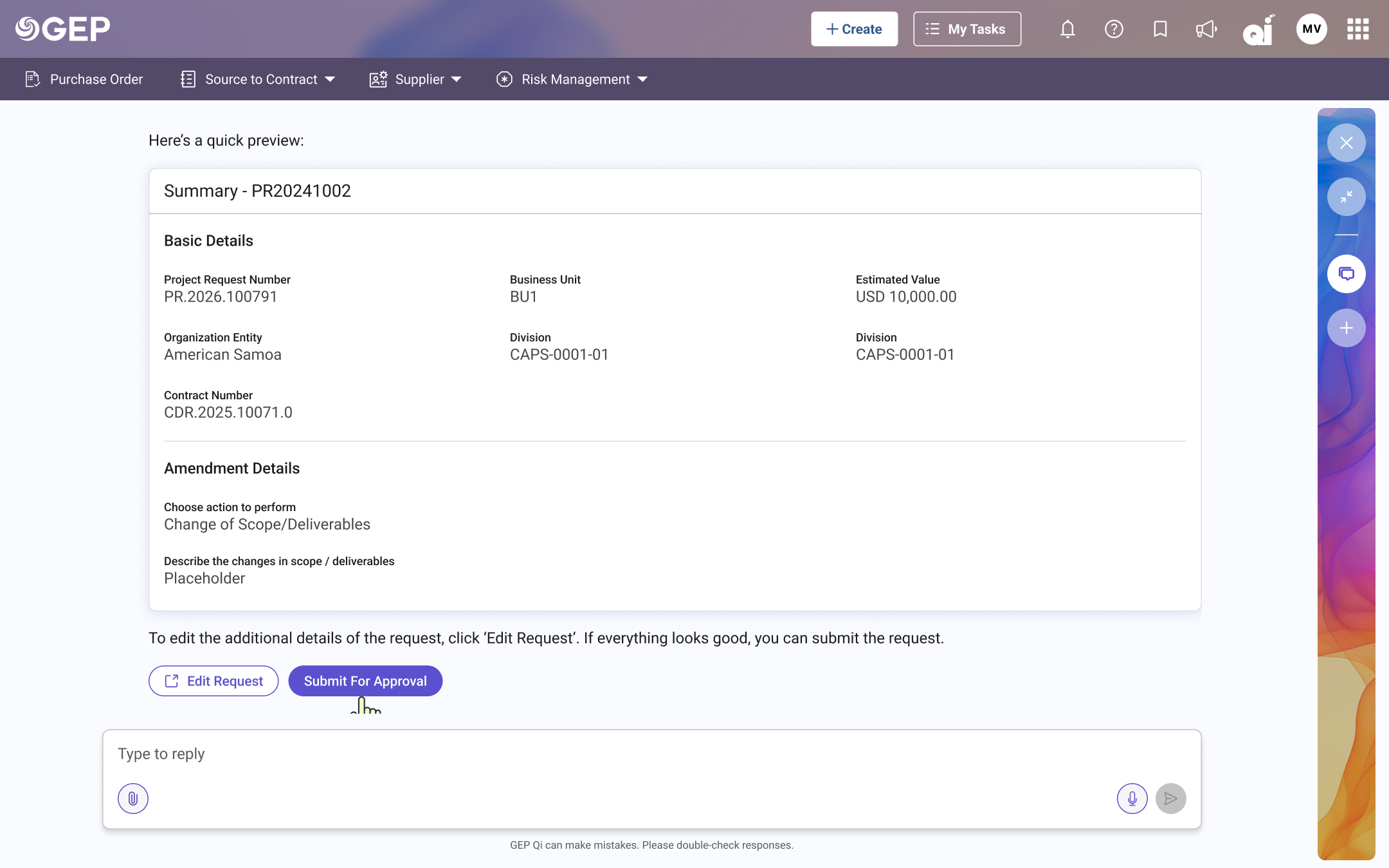Click Submit For Approval
The image size is (1389, 868).
click(365, 681)
